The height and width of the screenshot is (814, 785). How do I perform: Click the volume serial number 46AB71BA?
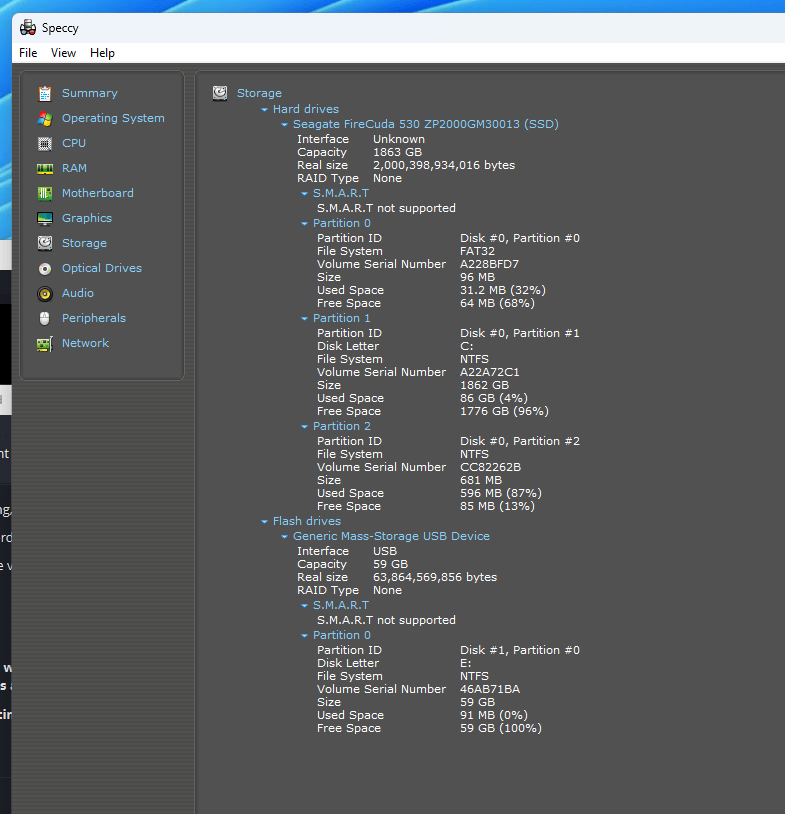pyautogui.click(x=490, y=689)
